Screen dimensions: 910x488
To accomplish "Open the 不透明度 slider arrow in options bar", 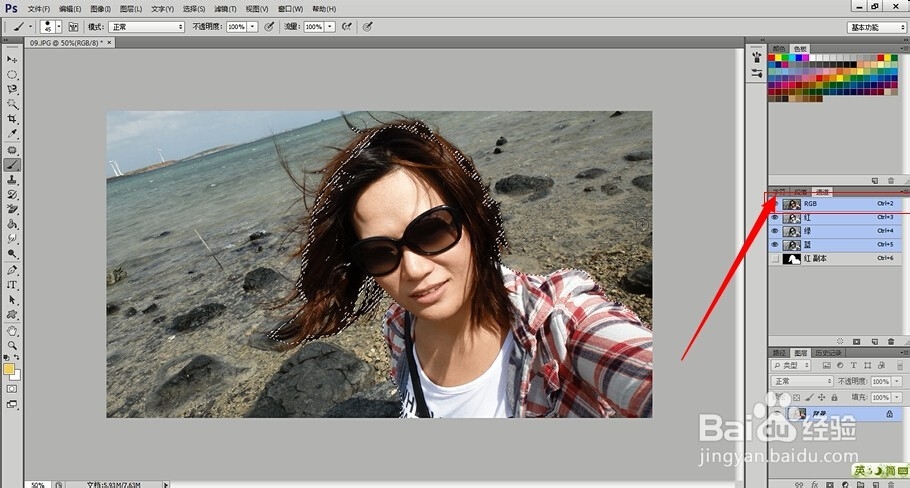I will (252, 27).
